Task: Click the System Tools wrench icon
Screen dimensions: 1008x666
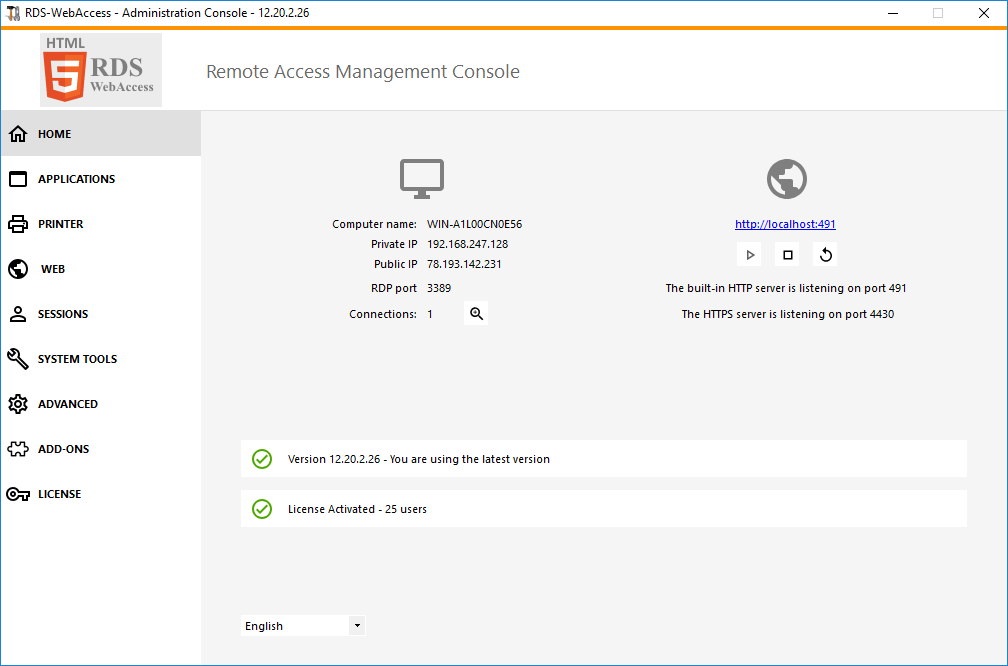Action: pyautogui.click(x=18, y=359)
